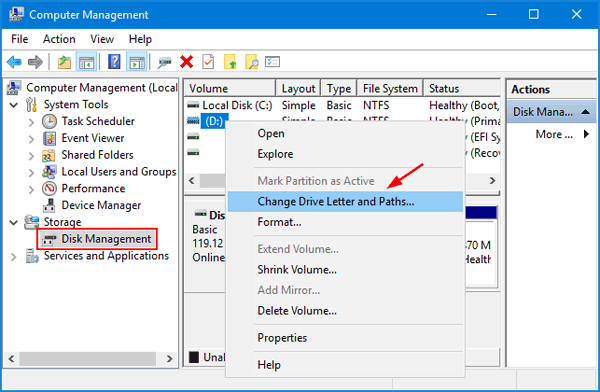Click the red X Delete toolbar icon
The width and height of the screenshot is (600, 392).
pyautogui.click(x=186, y=62)
